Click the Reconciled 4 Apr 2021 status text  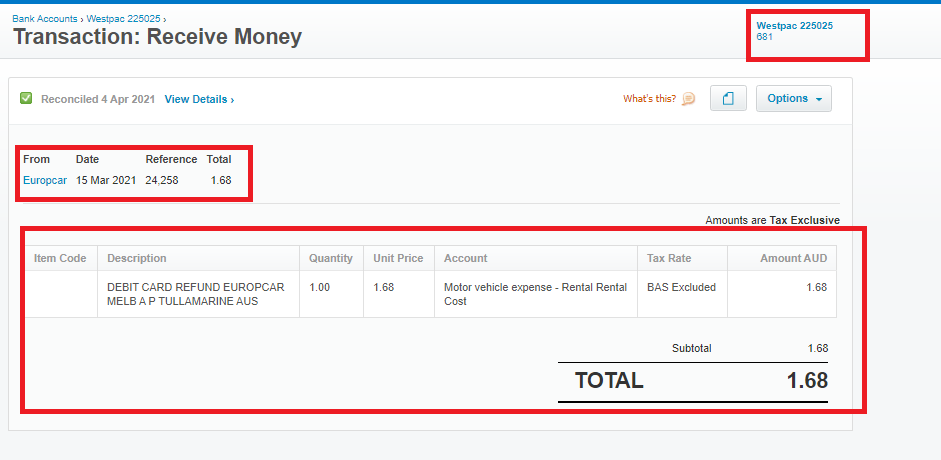pos(98,99)
